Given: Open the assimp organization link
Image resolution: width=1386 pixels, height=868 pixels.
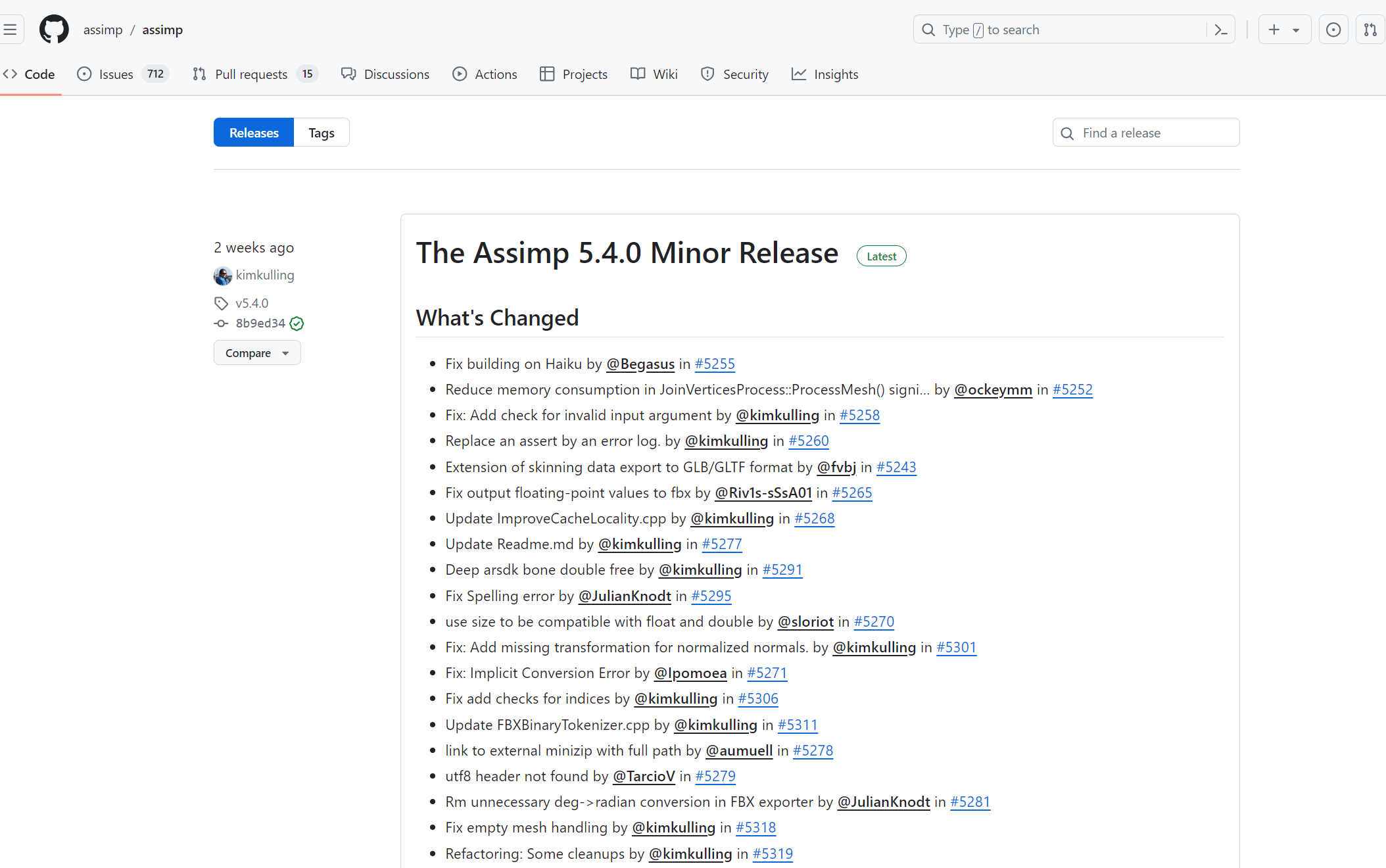Looking at the screenshot, I should pyautogui.click(x=103, y=30).
